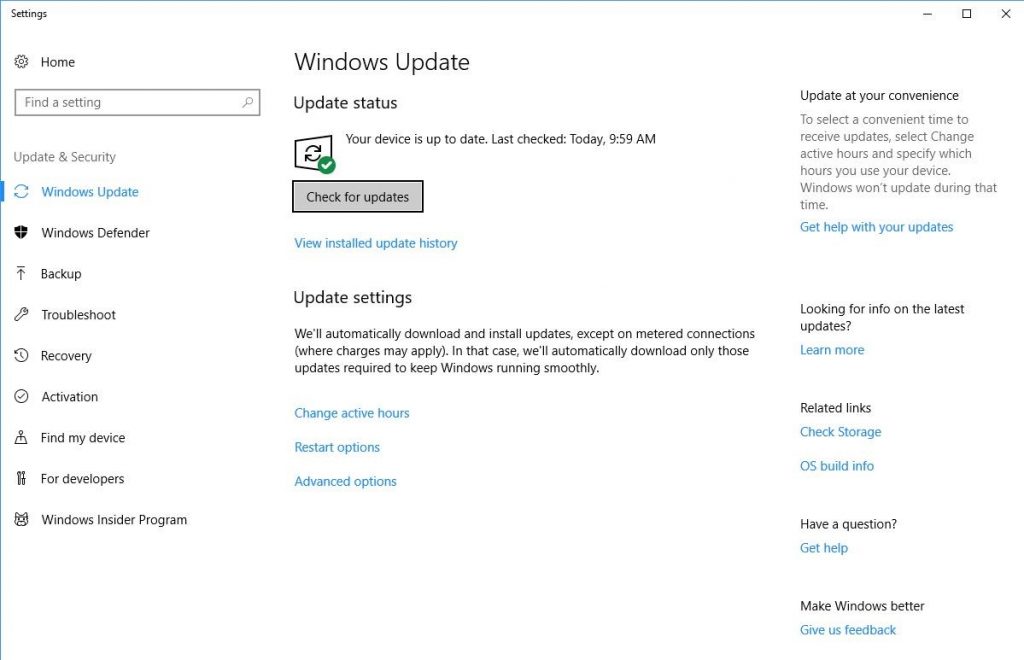
Task: Open Windows Defender settings
Action: point(95,233)
